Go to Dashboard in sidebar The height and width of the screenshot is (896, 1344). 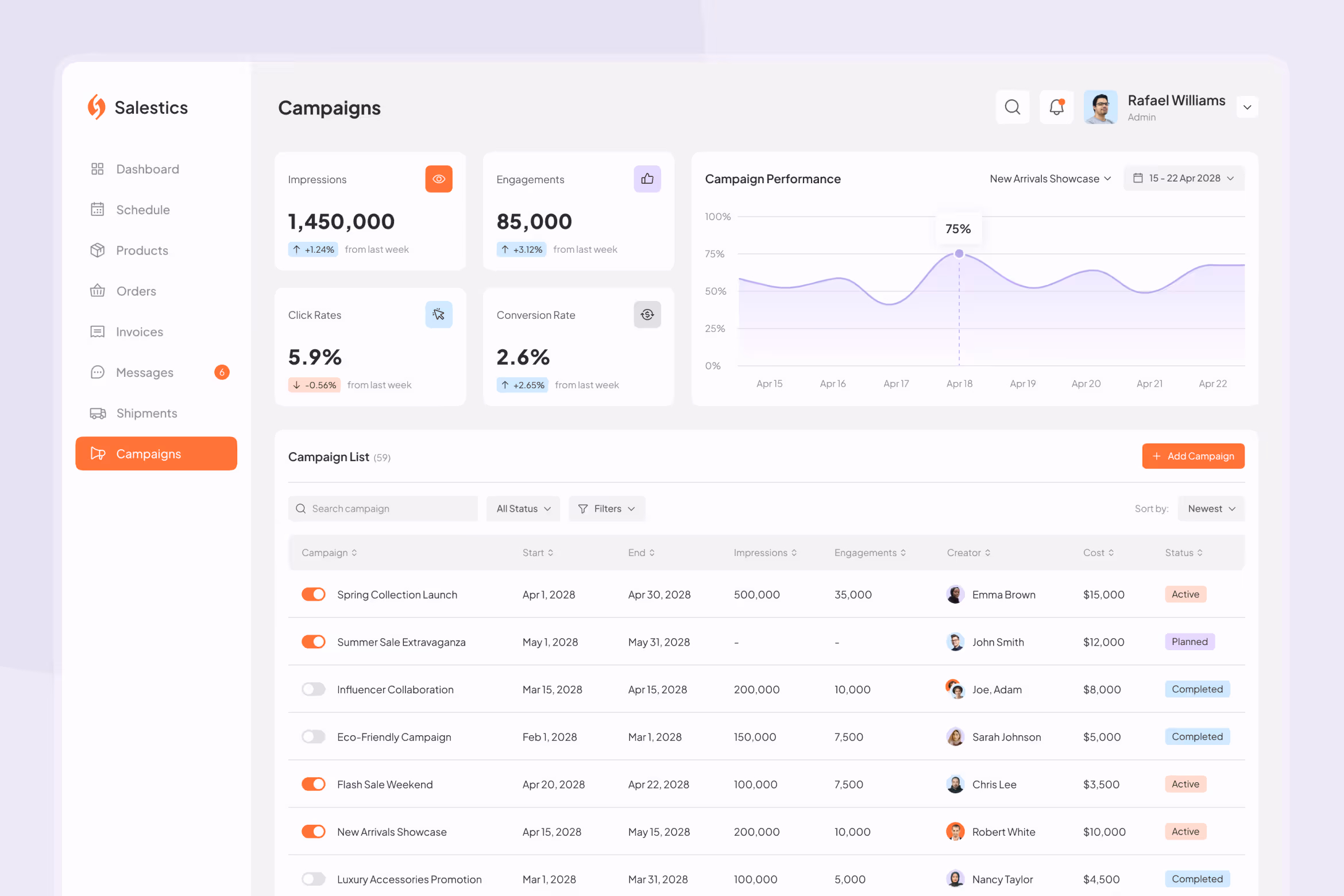click(x=148, y=169)
